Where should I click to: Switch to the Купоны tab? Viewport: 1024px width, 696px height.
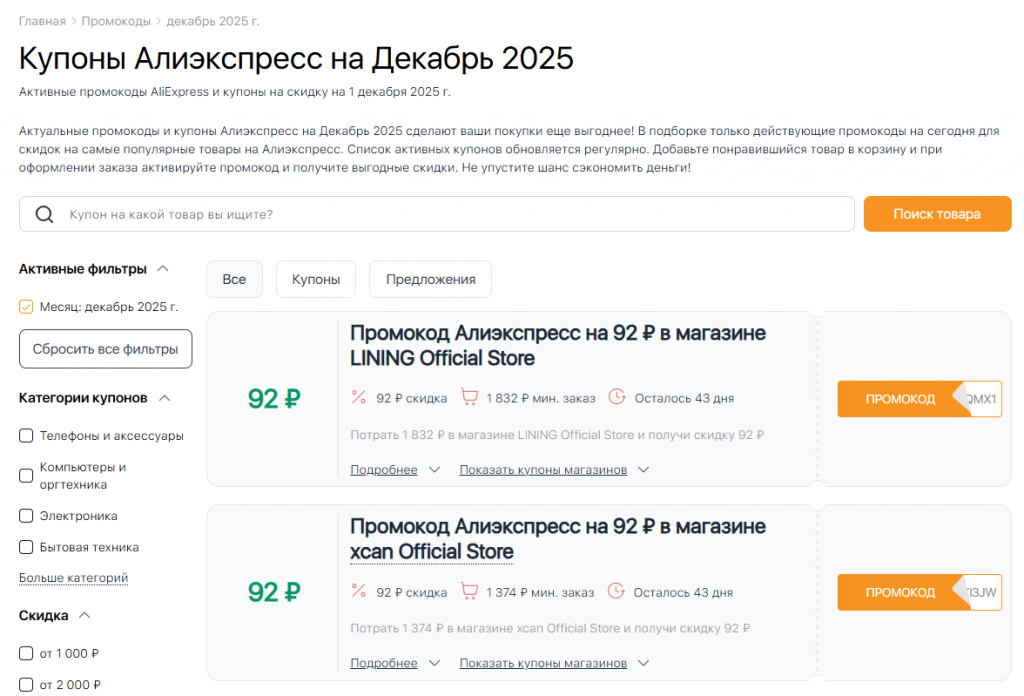(x=315, y=279)
